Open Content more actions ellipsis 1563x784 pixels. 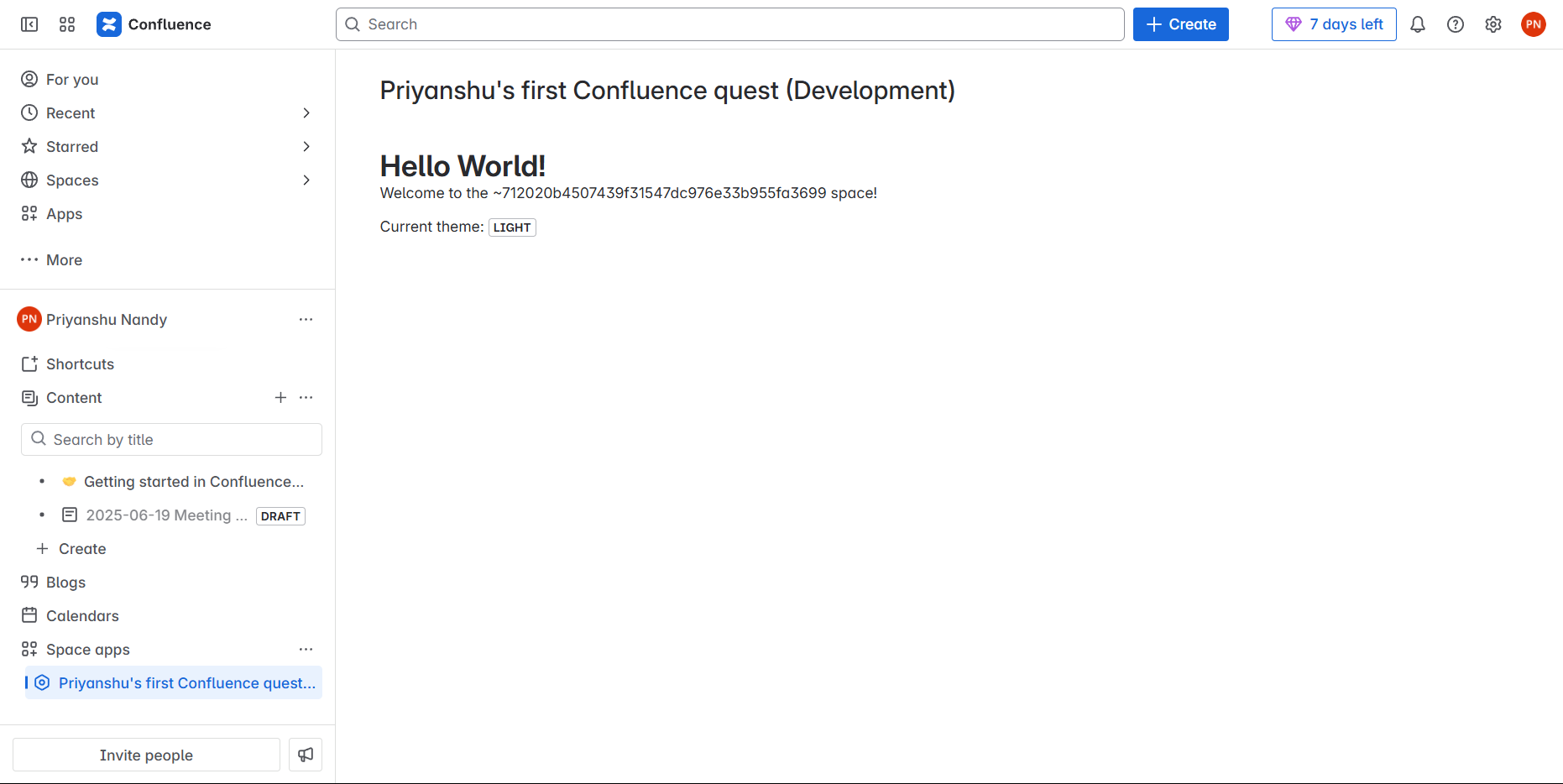pos(306,397)
